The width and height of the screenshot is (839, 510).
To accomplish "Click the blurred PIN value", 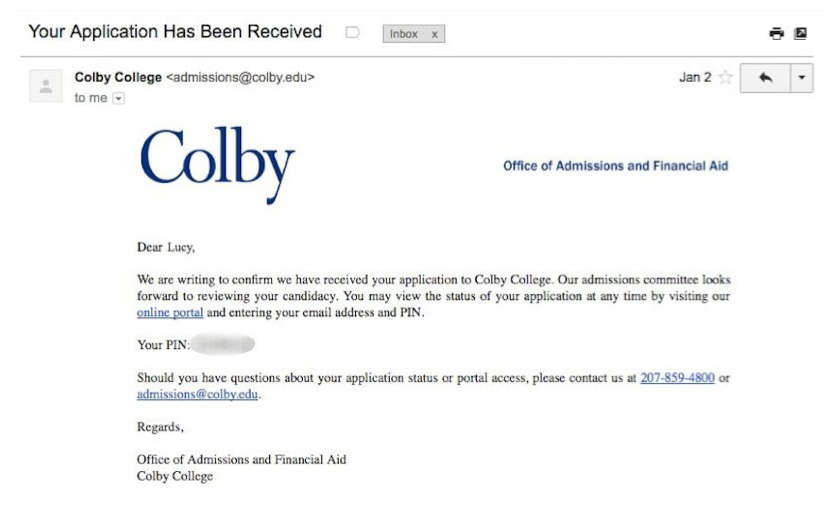I will pyautogui.click(x=222, y=345).
